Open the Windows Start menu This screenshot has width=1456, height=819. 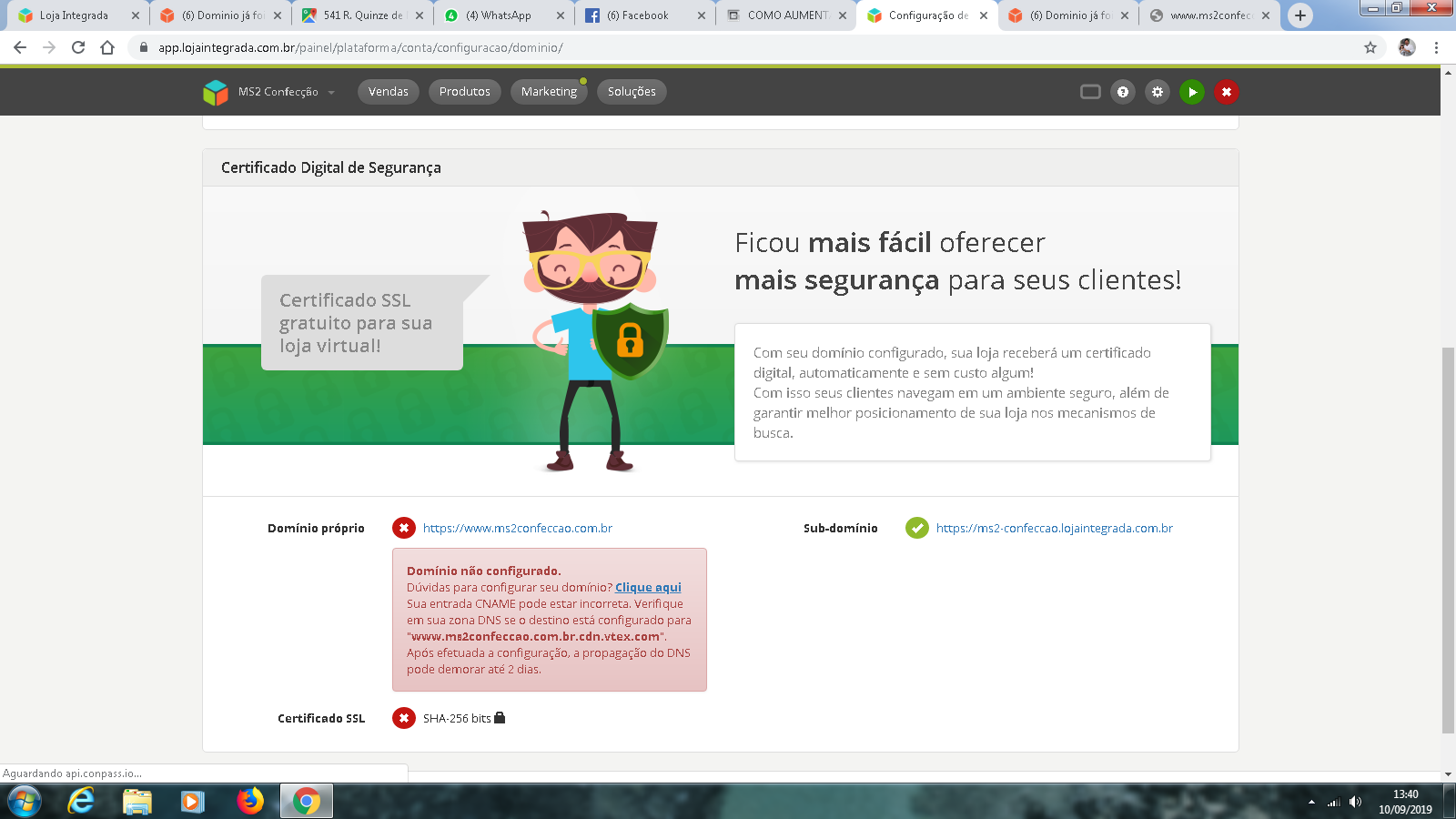coord(24,801)
